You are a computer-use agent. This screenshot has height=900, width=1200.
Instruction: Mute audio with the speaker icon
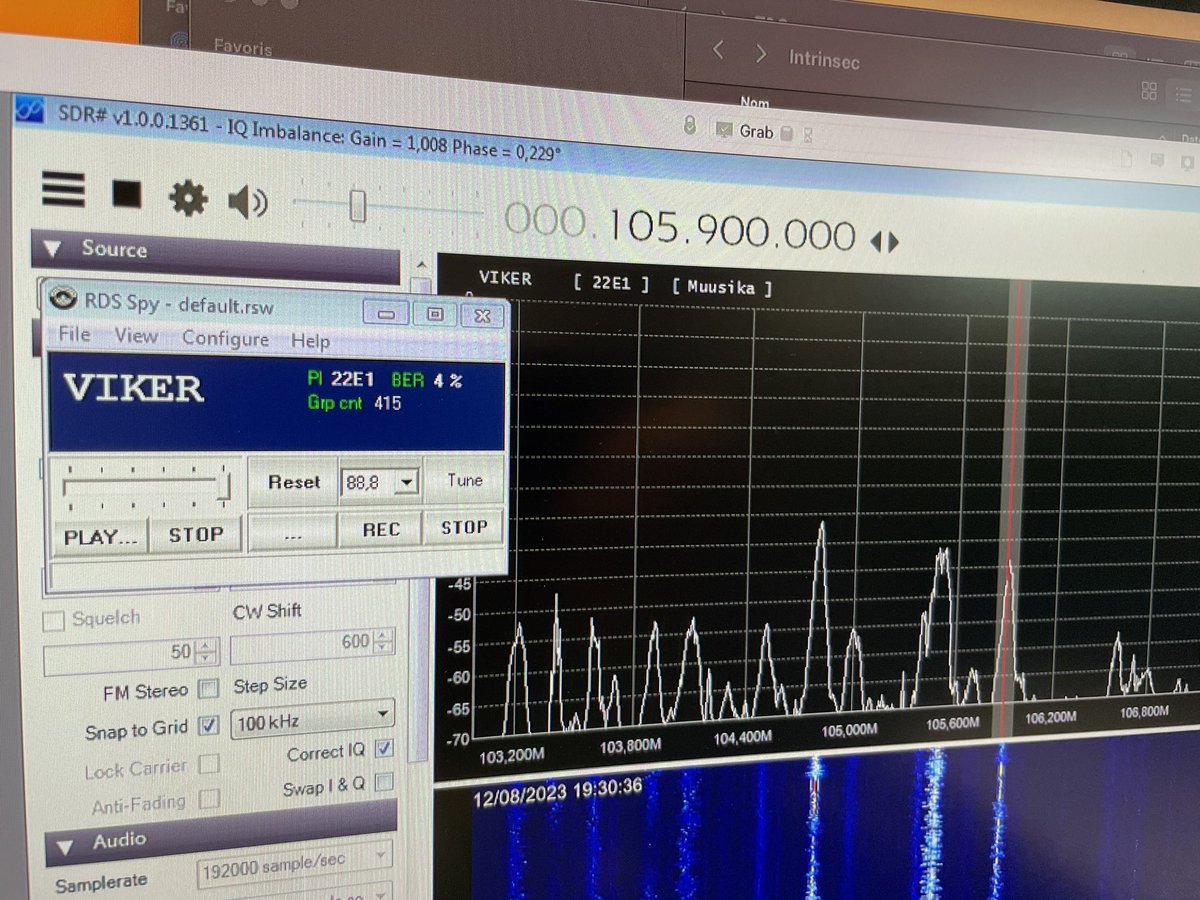[x=247, y=203]
